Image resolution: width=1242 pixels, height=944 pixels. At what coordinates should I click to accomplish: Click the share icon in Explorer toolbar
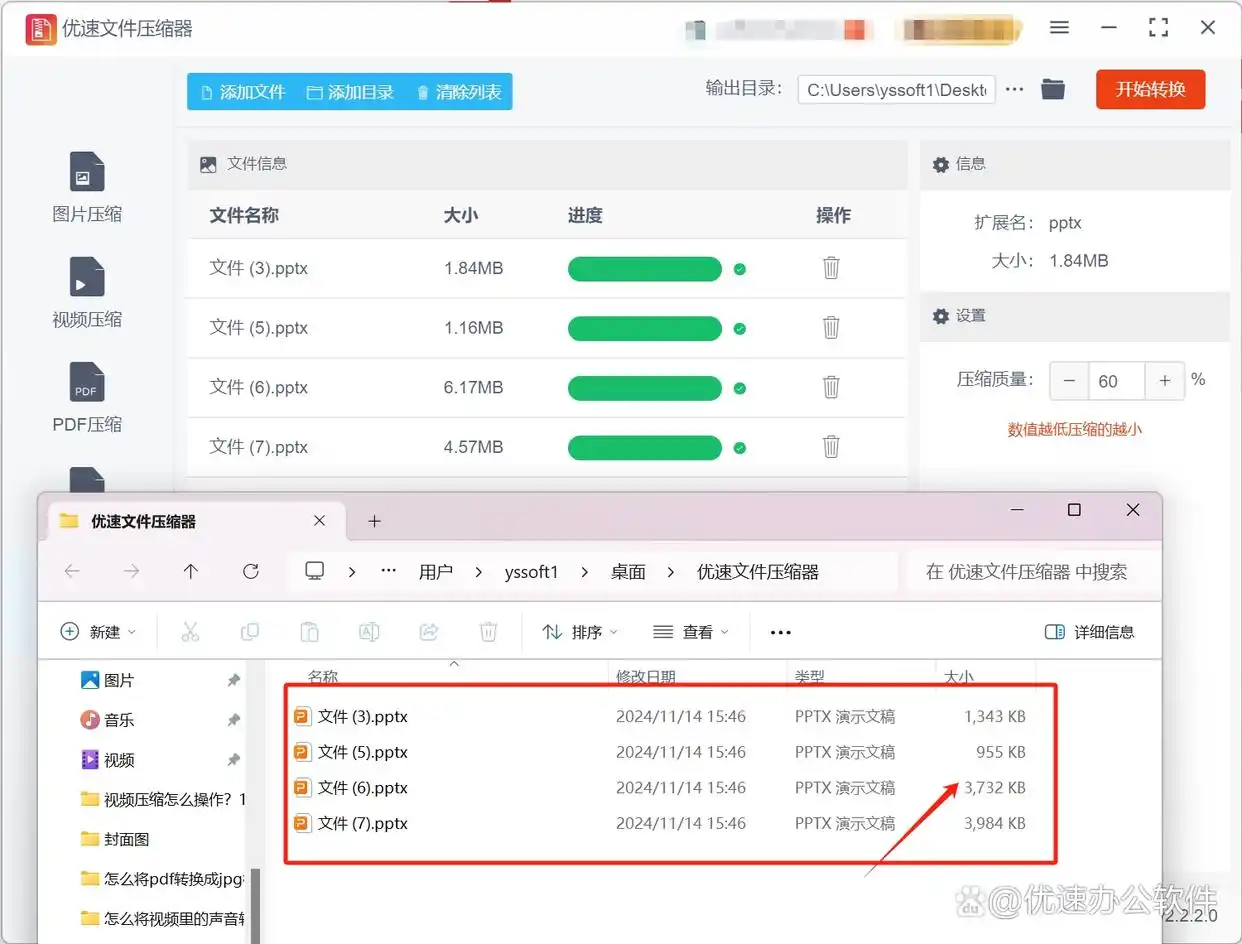[428, 631]
